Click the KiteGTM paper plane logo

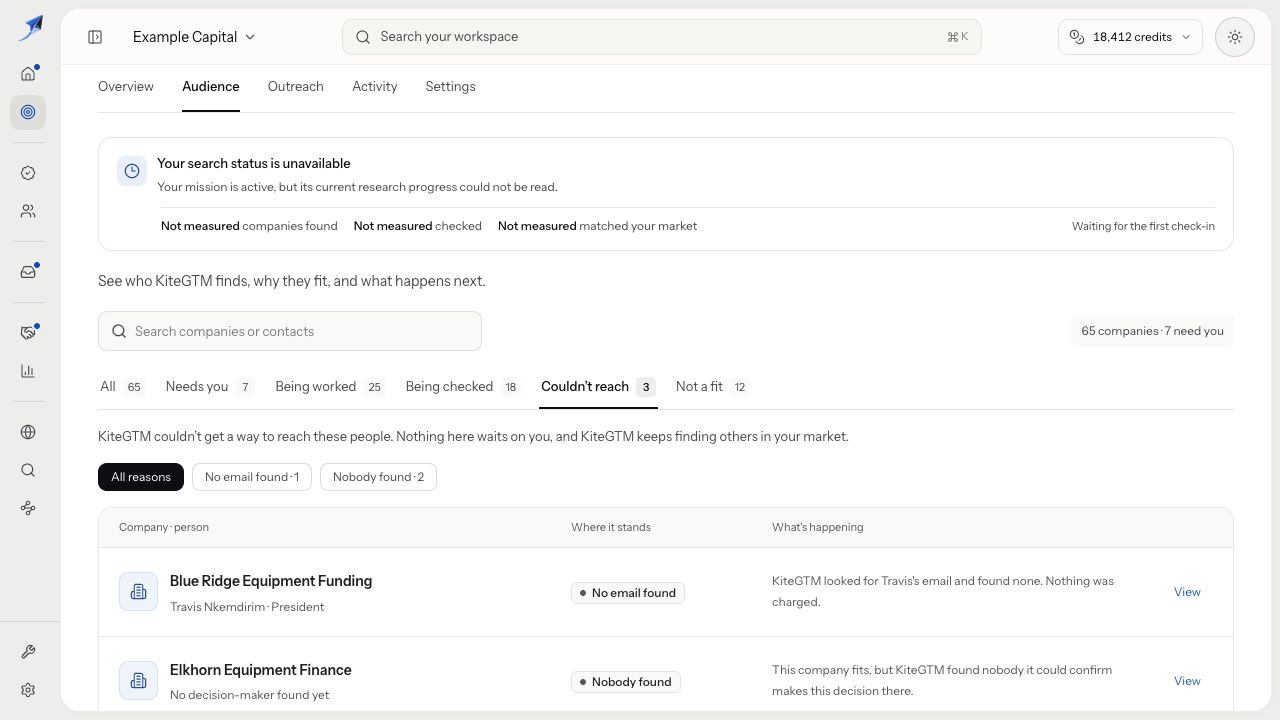(x=30, y=27)
